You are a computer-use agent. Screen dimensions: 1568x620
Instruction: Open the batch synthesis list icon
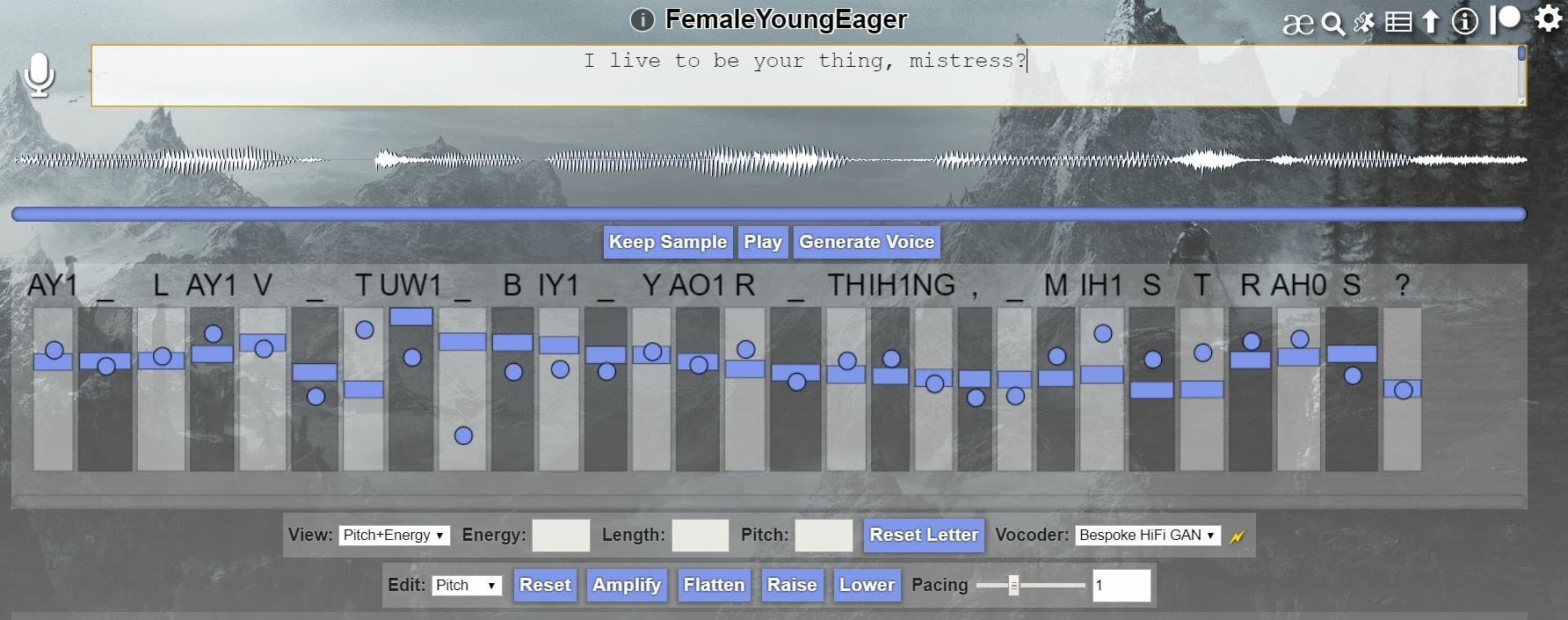point(1398,22)
